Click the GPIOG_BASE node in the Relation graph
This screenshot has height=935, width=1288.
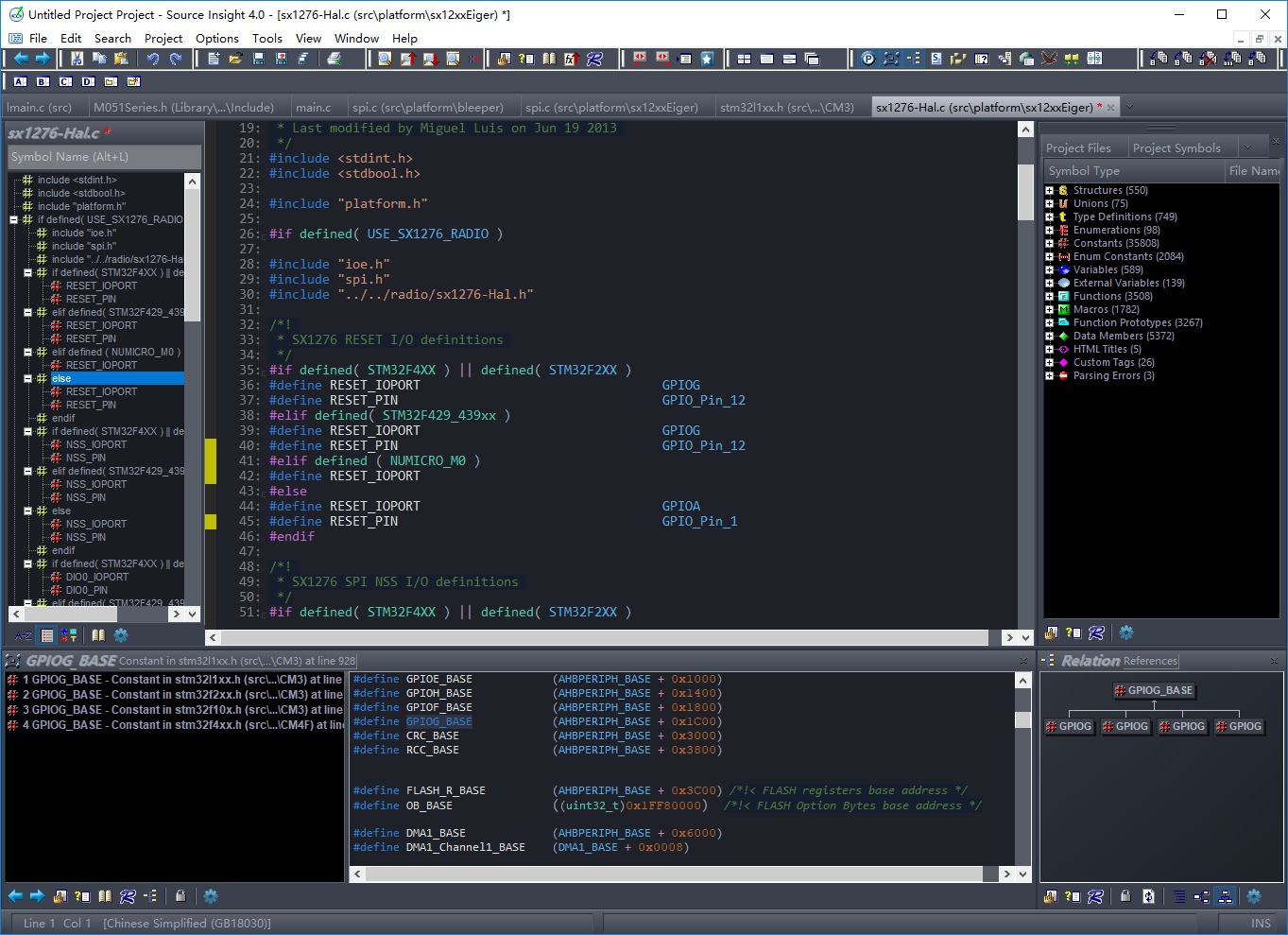point(1154,690)
